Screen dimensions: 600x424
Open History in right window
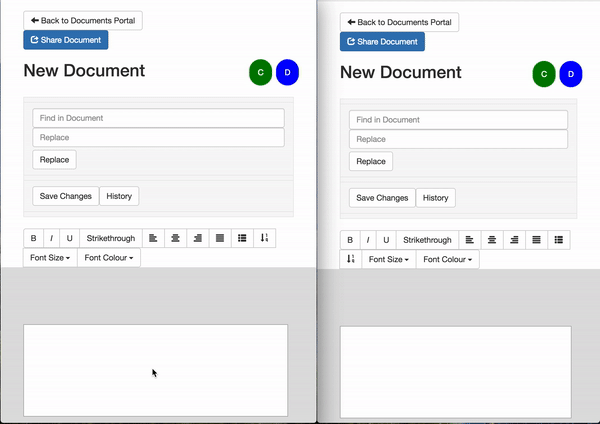(435, 198)
